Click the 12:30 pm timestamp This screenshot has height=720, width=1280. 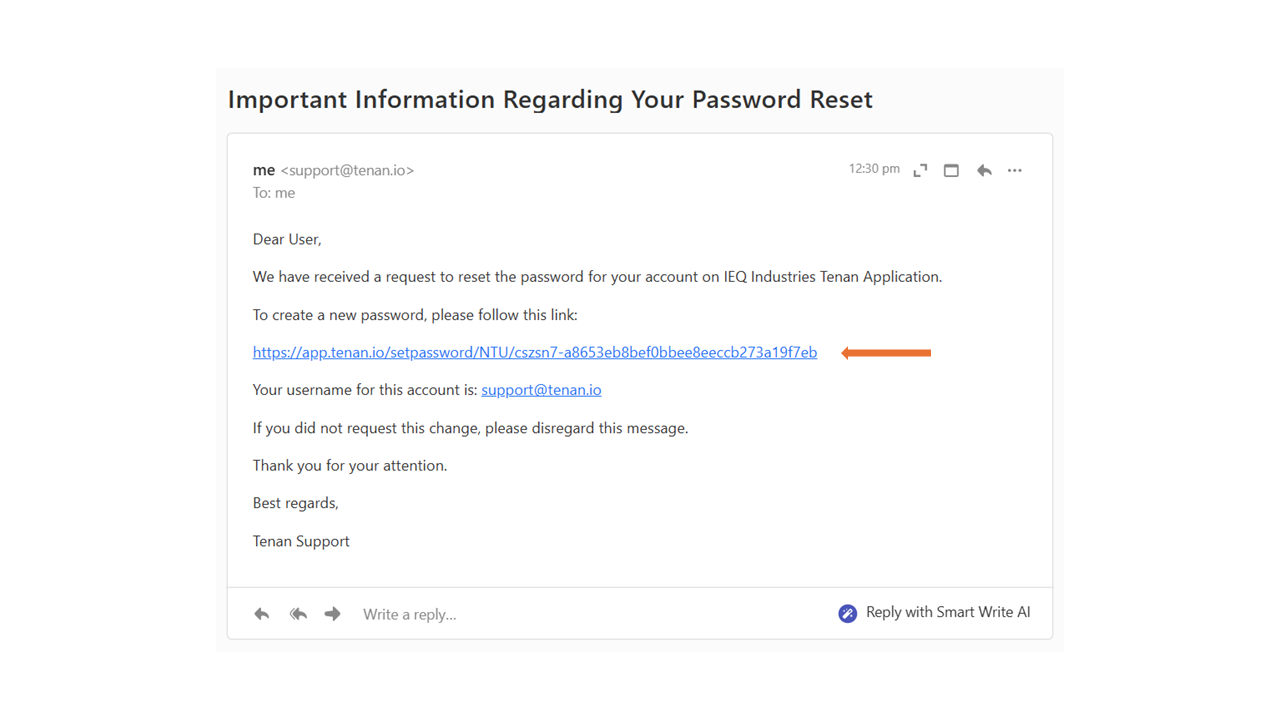874,169
